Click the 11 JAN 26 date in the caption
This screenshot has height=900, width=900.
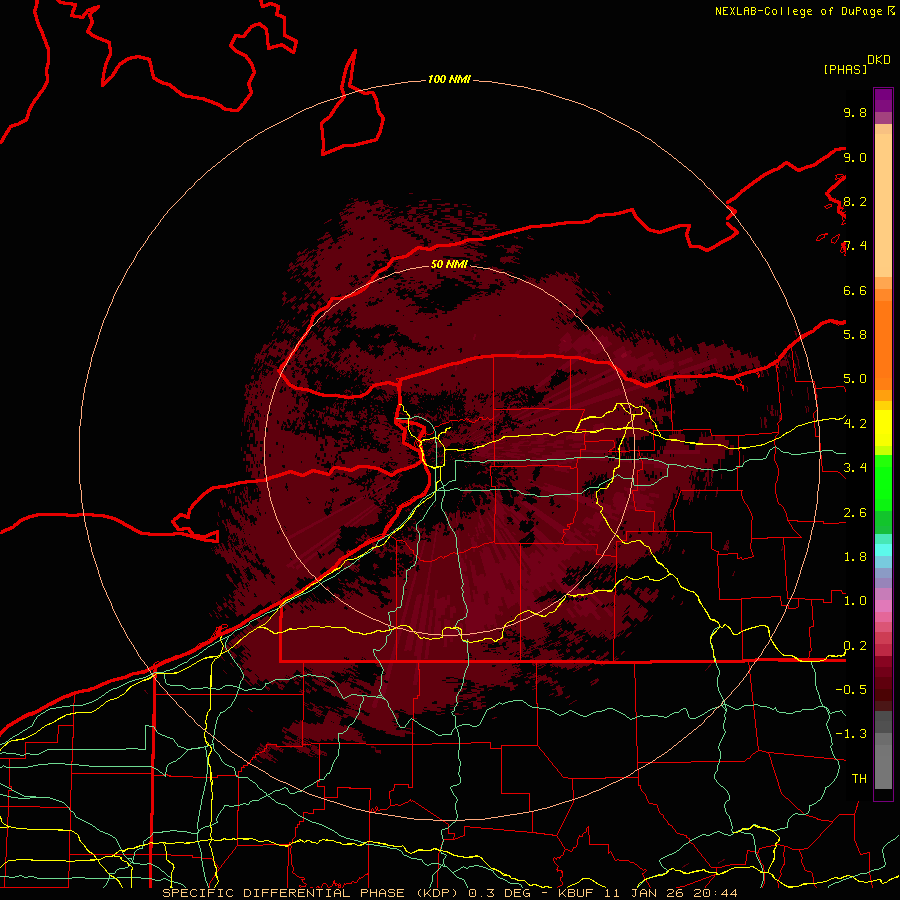[645, 893]
